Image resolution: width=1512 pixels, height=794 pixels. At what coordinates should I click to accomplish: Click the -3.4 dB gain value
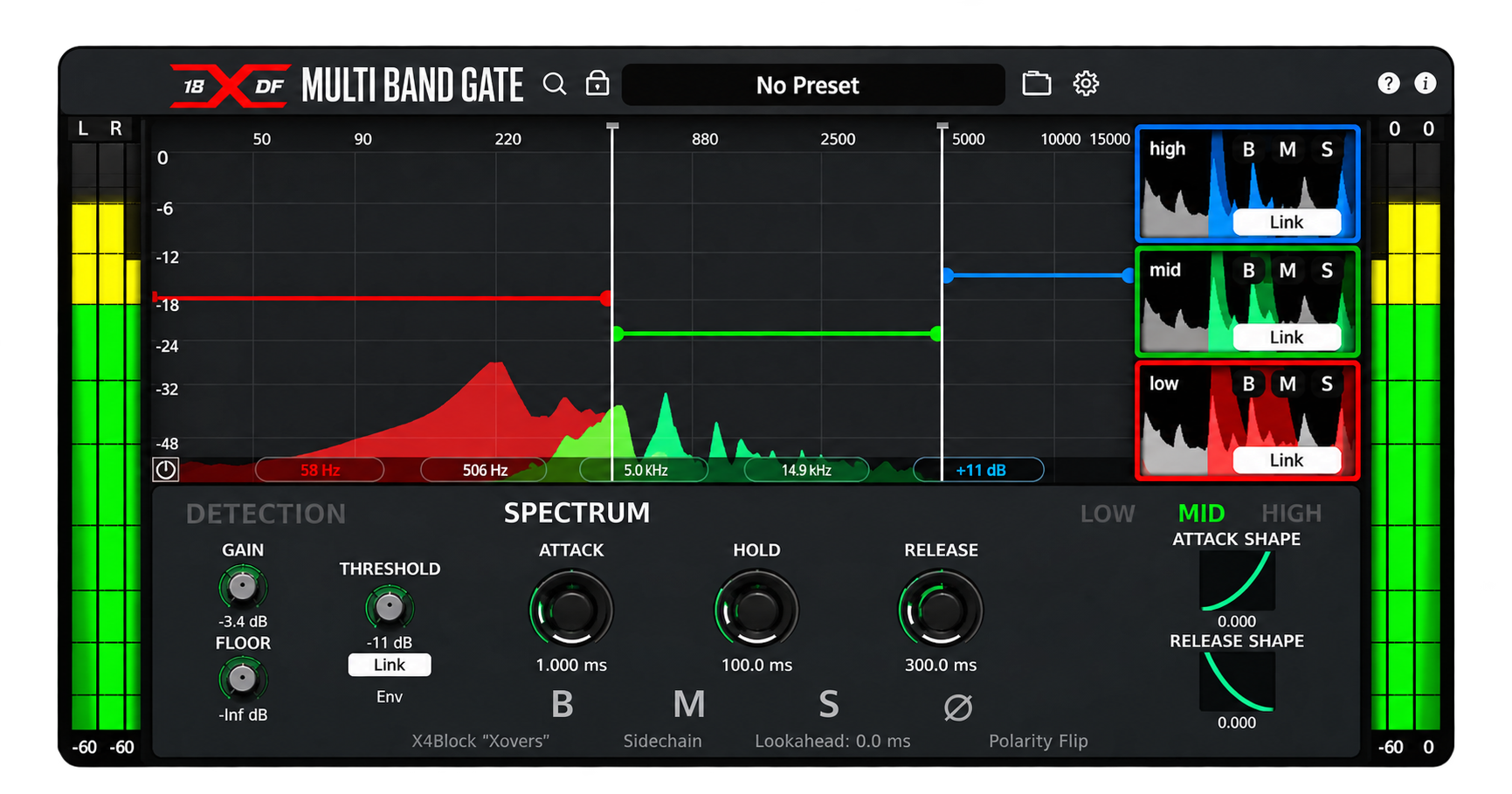pyautogui.click(x=243, y=622)
